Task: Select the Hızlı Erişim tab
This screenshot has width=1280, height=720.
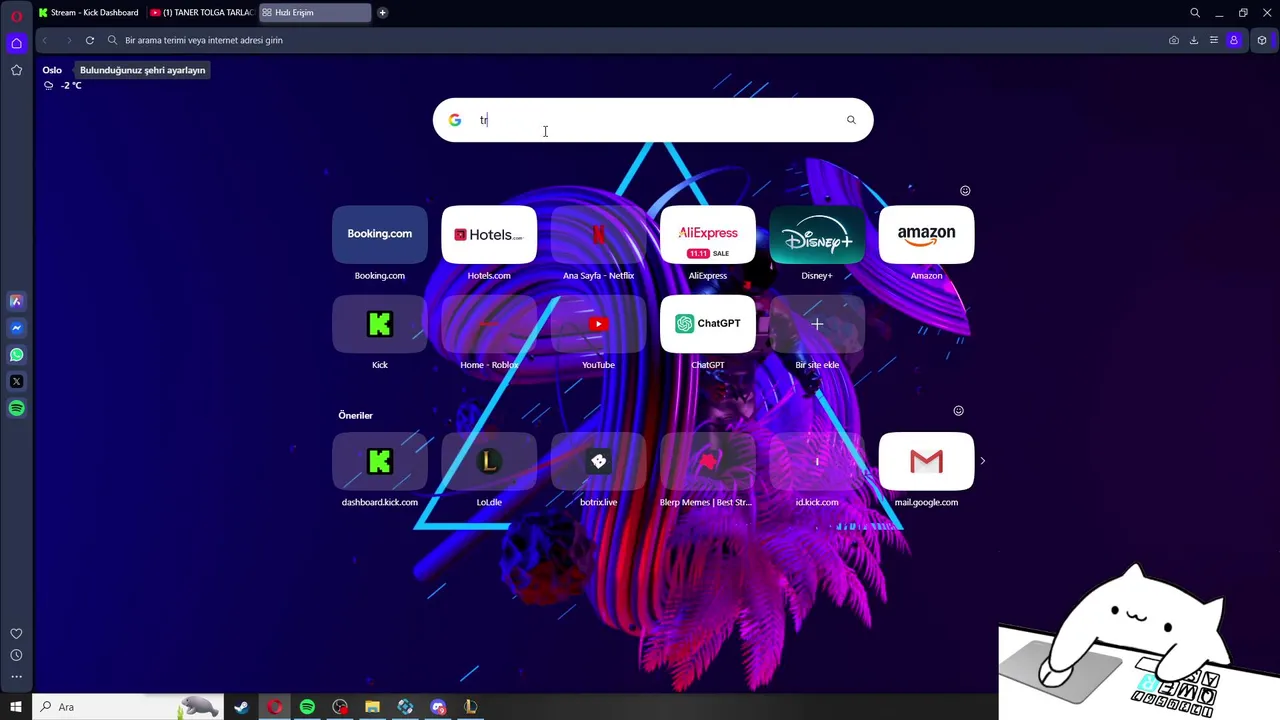Action: 314,13
